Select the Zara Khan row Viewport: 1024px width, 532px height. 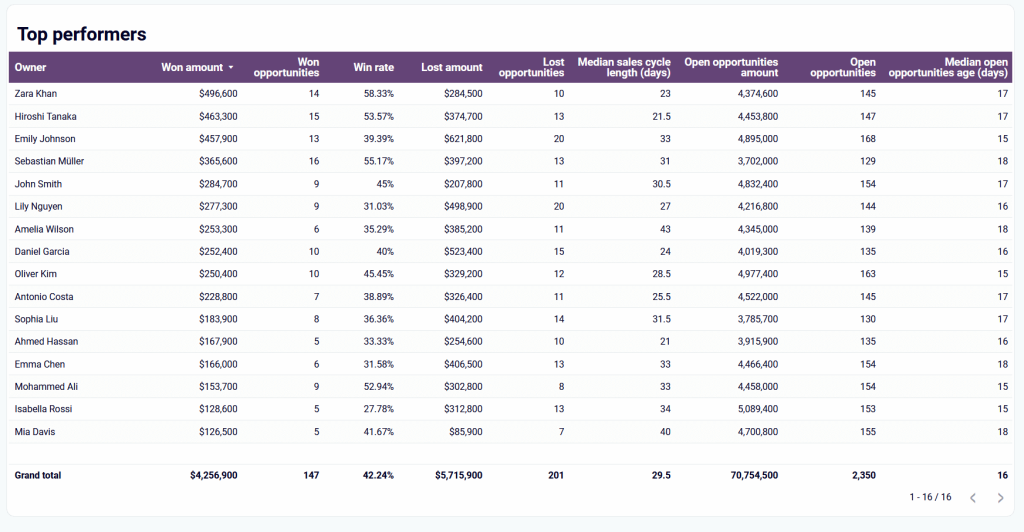point(511,94)
